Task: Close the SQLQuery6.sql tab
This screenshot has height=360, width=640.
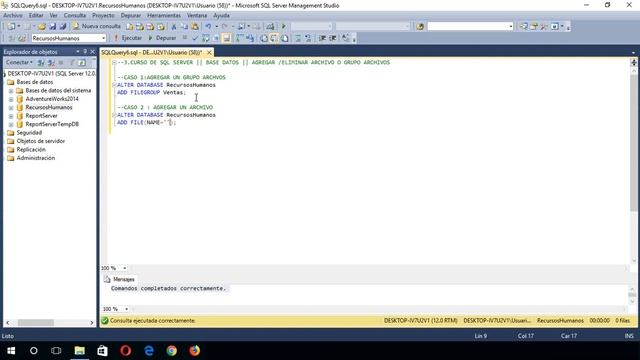Action: click(209, 53)
